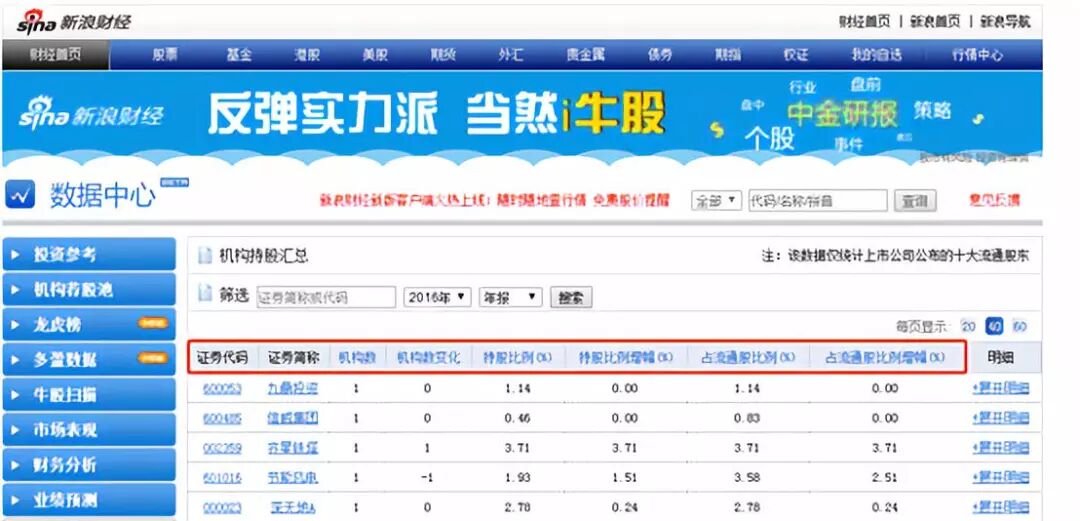Open 行情中心 in the navigation bar

click(x=977, y=54)
